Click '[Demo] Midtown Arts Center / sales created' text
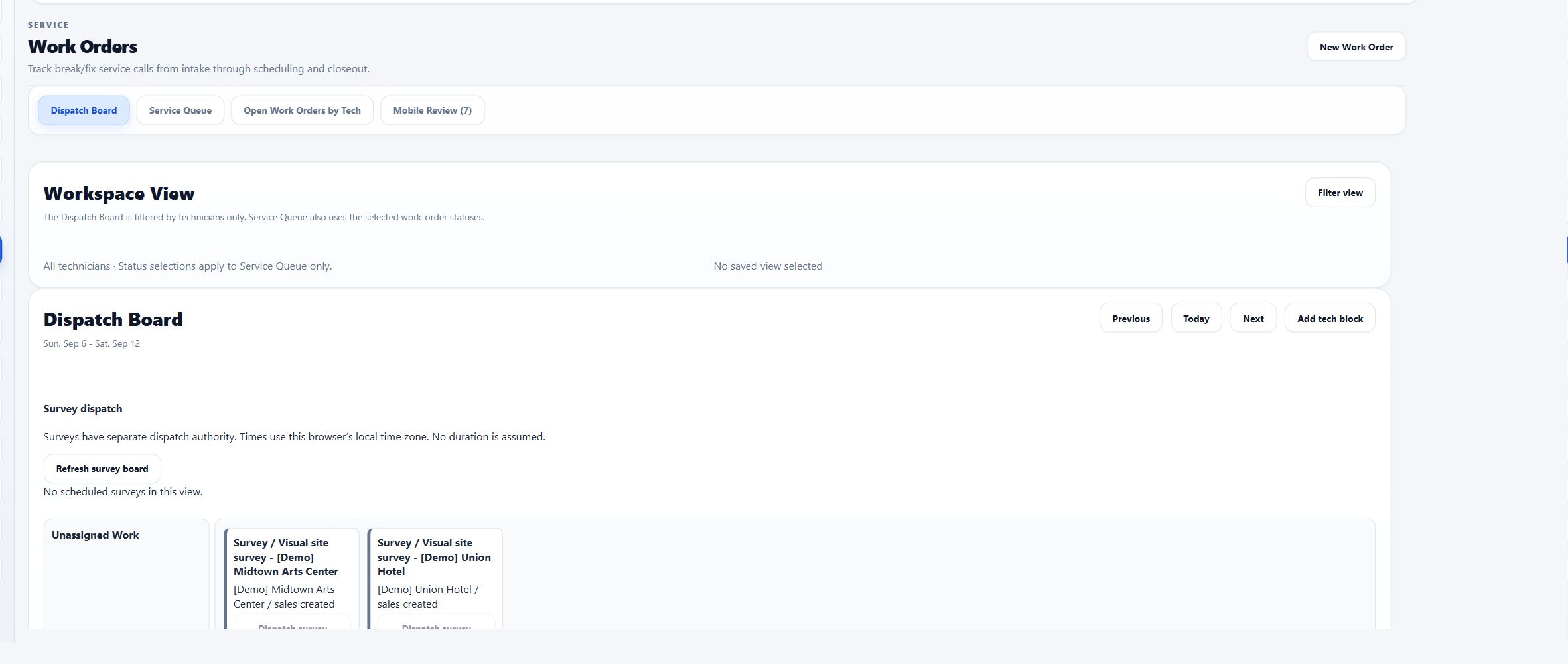 284,597
